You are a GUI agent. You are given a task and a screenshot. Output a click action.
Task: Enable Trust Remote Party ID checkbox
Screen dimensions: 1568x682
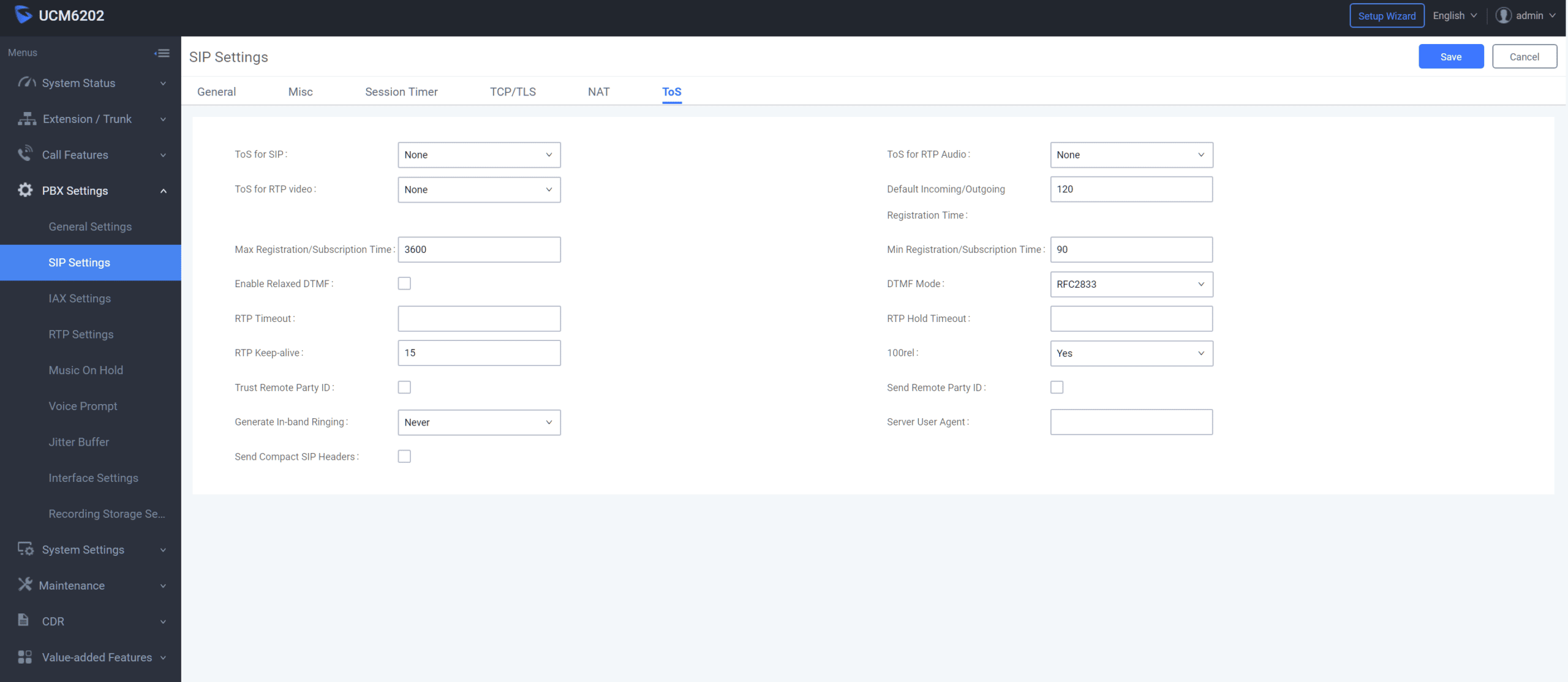tap(404, 387)
